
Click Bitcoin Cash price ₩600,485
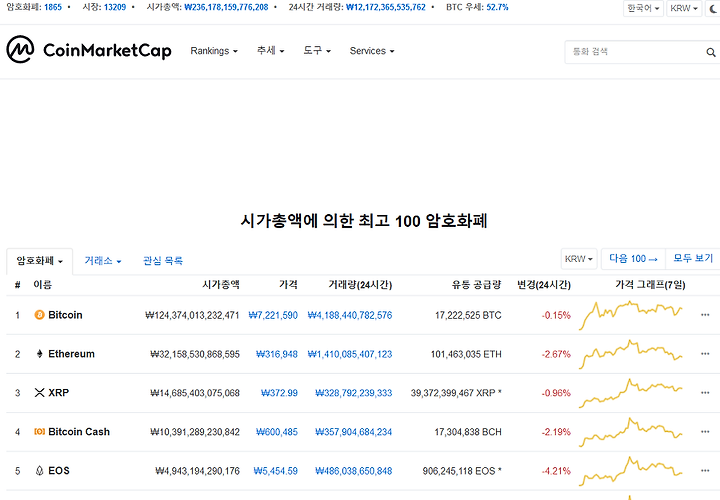click(277, 432)
